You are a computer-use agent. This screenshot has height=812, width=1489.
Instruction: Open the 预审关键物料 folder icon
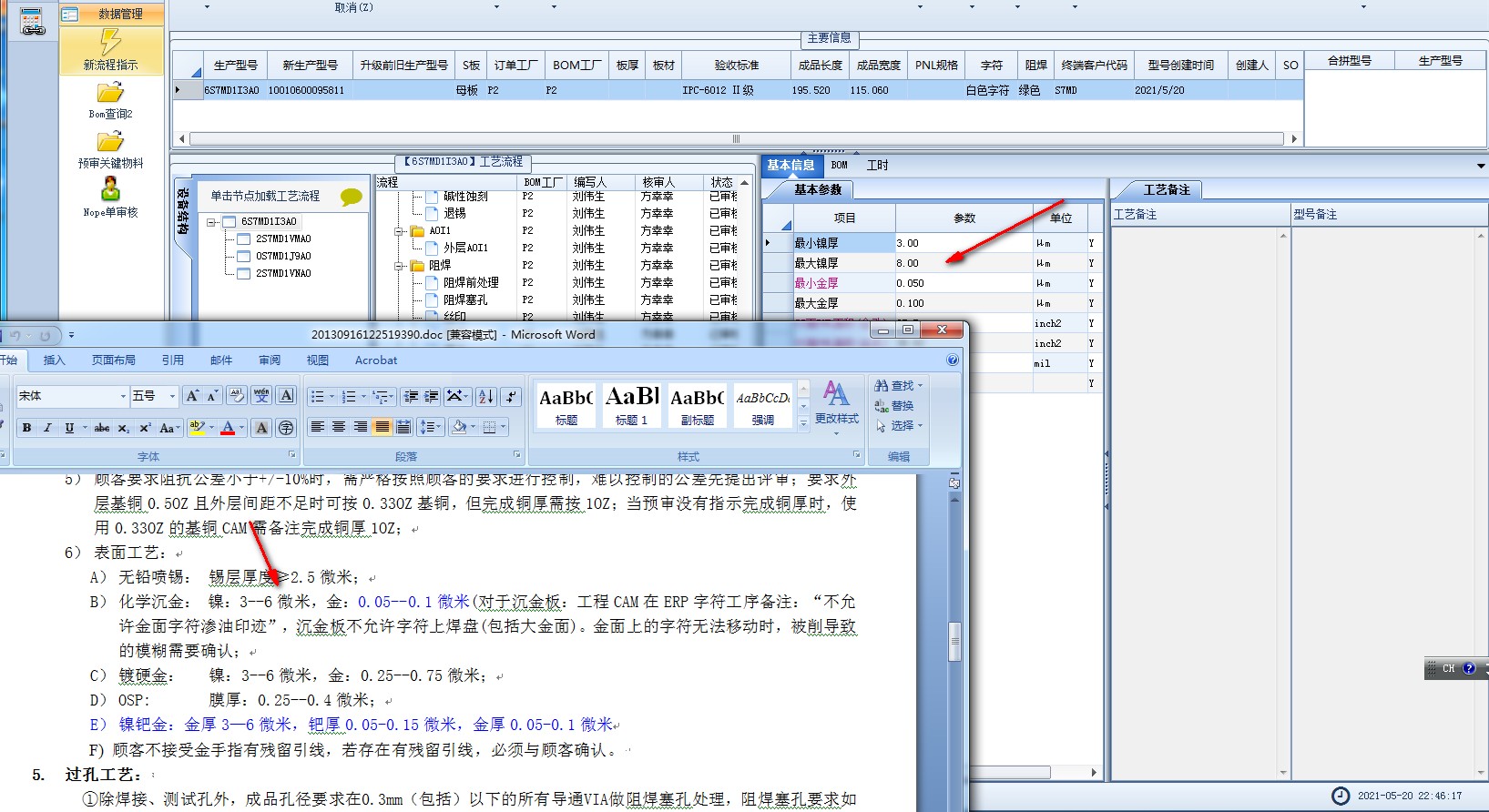coord(110,142)
